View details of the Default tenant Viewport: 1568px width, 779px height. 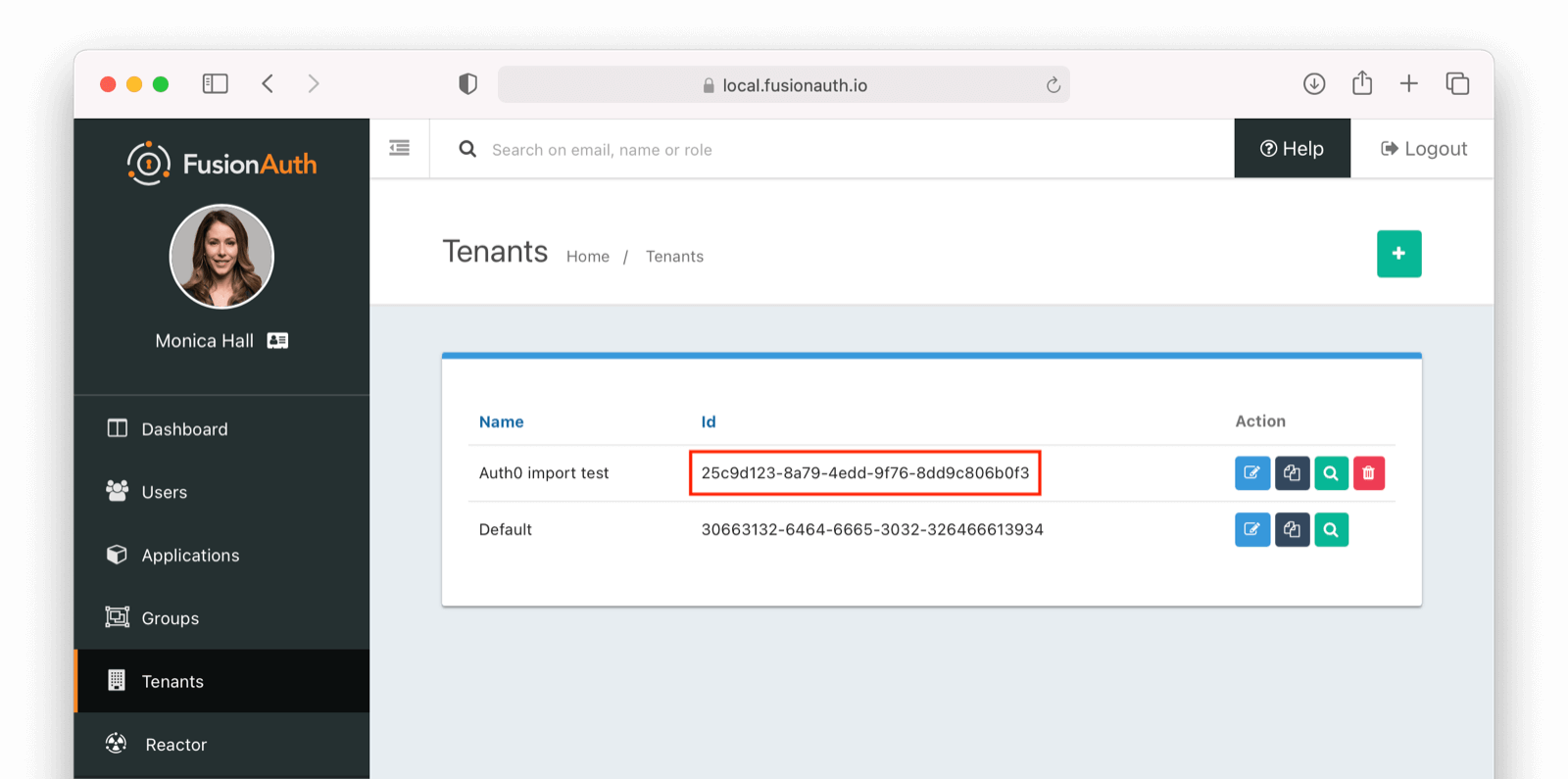[1331, 530]
